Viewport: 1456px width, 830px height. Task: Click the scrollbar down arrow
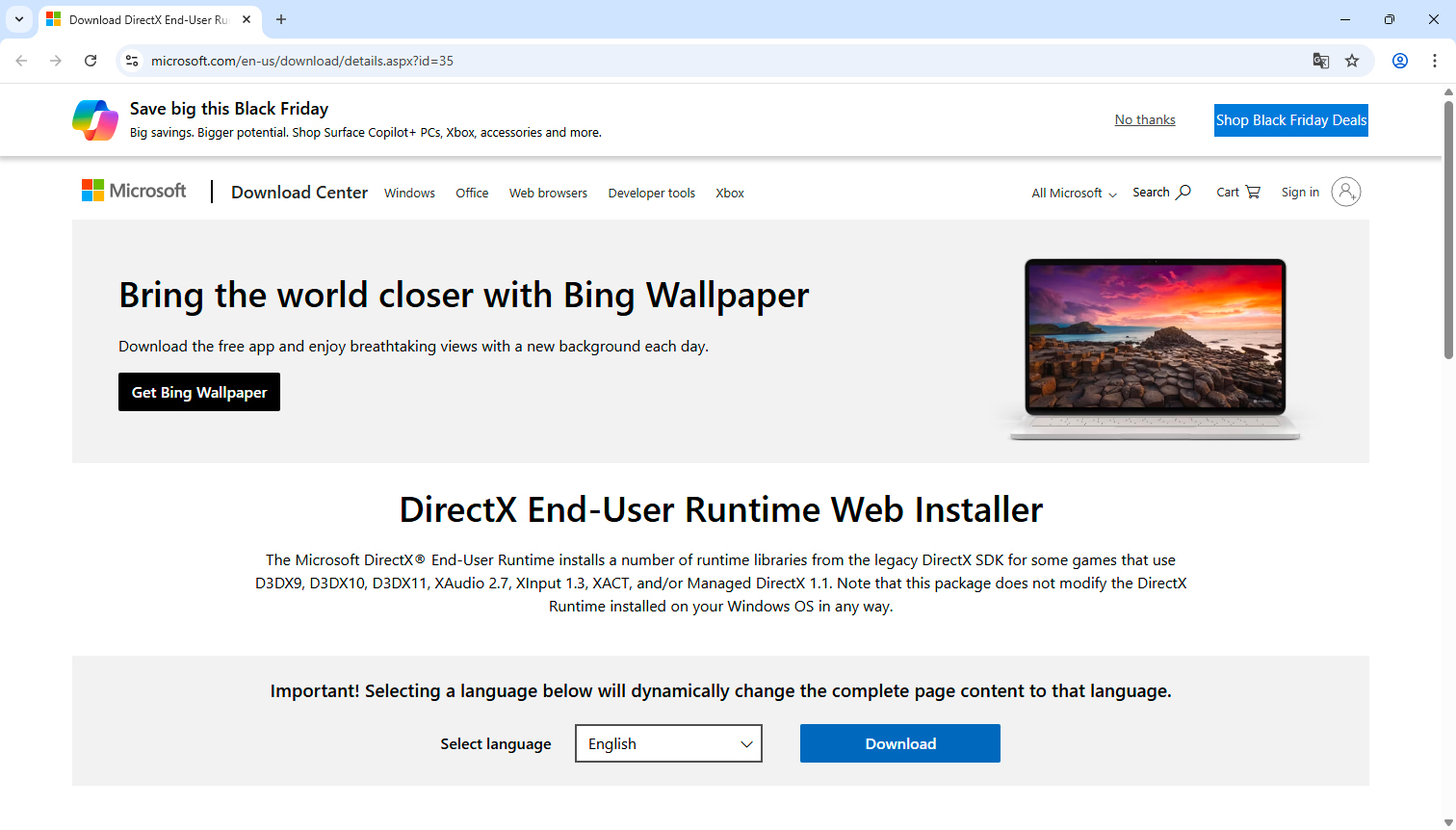pyautogui.click(x=1448, y=823)
